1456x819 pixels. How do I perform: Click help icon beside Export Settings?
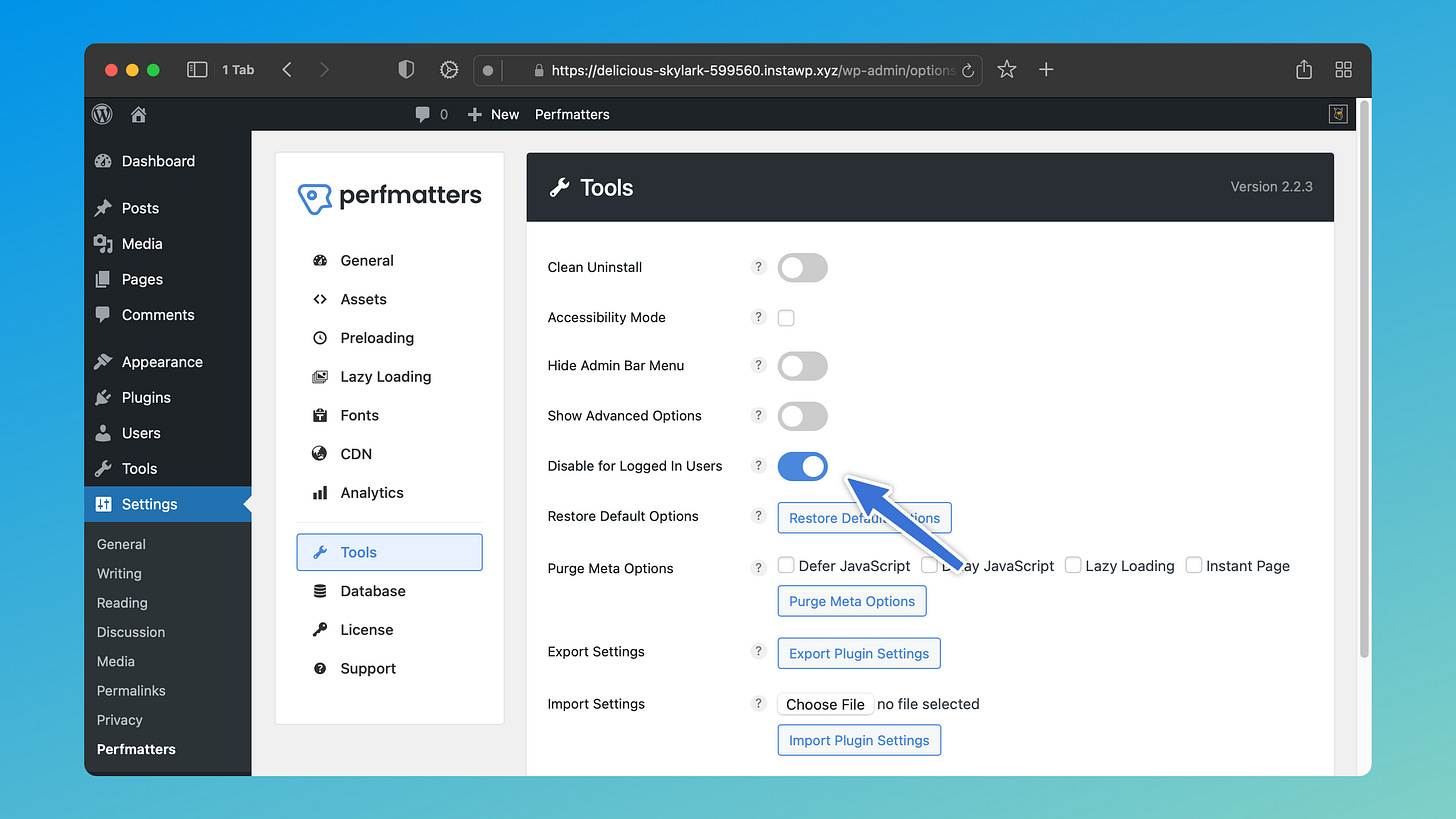(x=758, y=651)
